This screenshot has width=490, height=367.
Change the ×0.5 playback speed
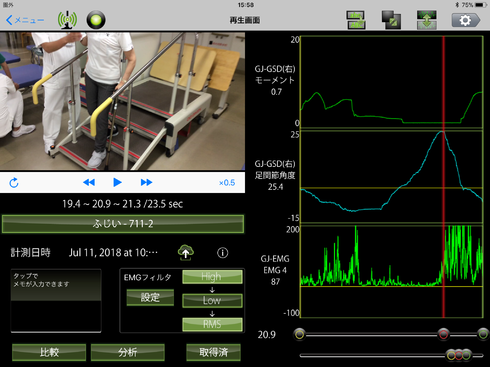pos(227,183)
